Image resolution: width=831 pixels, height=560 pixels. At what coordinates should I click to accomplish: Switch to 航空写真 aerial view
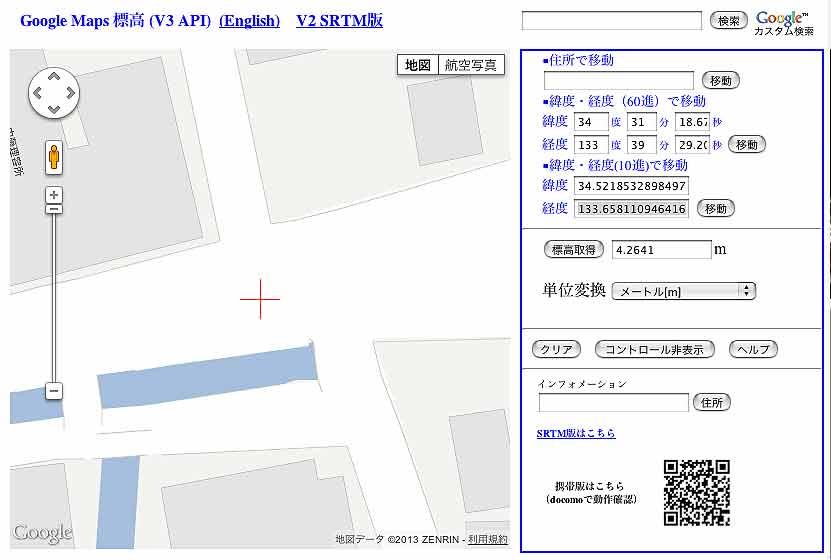pos(471,65)
